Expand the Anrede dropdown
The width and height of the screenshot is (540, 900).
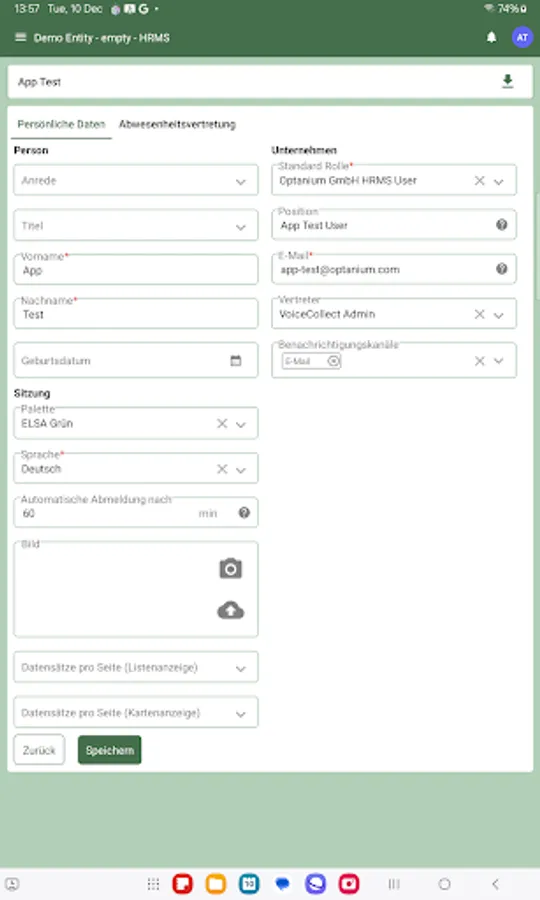(136, 181)
